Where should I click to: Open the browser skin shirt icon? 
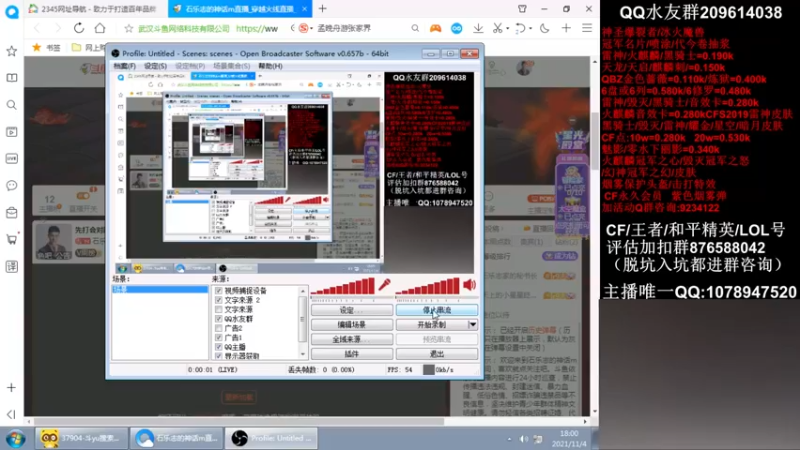(x=522, y=9)
